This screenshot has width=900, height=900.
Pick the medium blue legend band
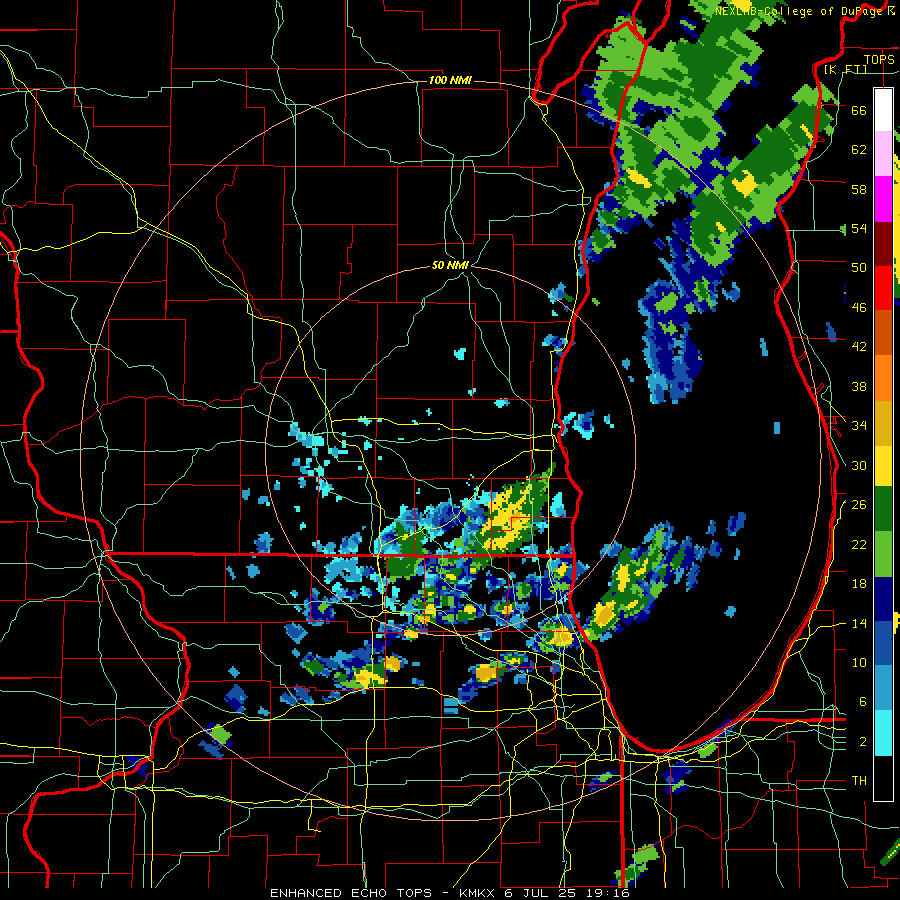[883, 643]
